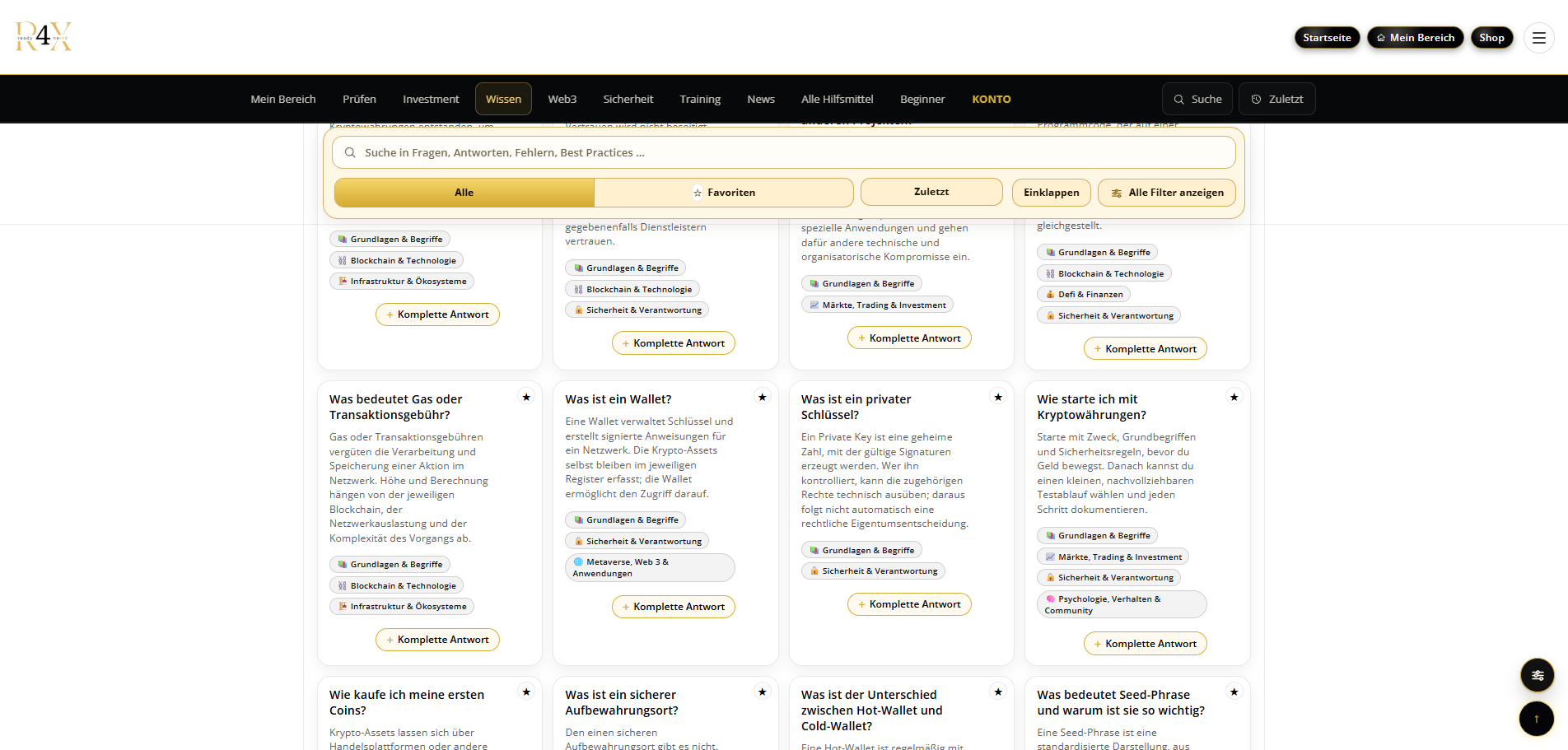This screenshot has height=750, width=1568.
Task: Go to Investment in the nav bar
Action: tap(431, 99)
